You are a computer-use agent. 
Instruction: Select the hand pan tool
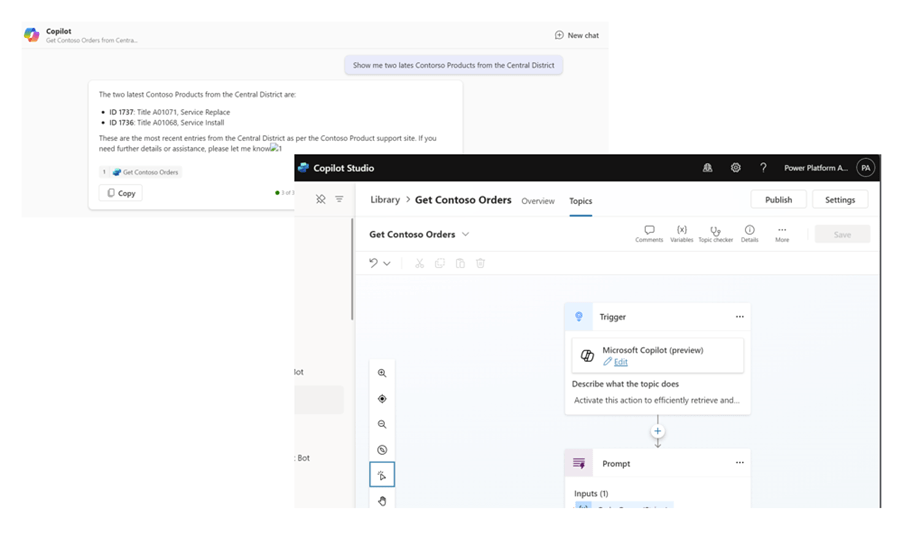click(x=382, y=500)
